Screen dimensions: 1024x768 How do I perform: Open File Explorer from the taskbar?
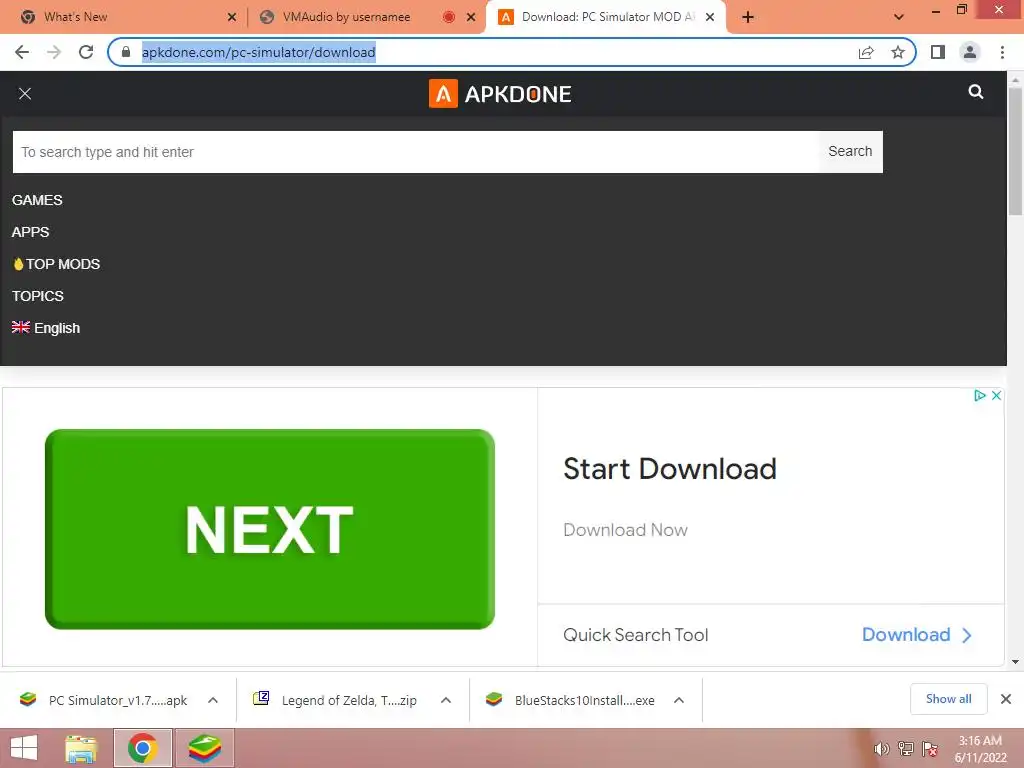[x=81, y=748]
